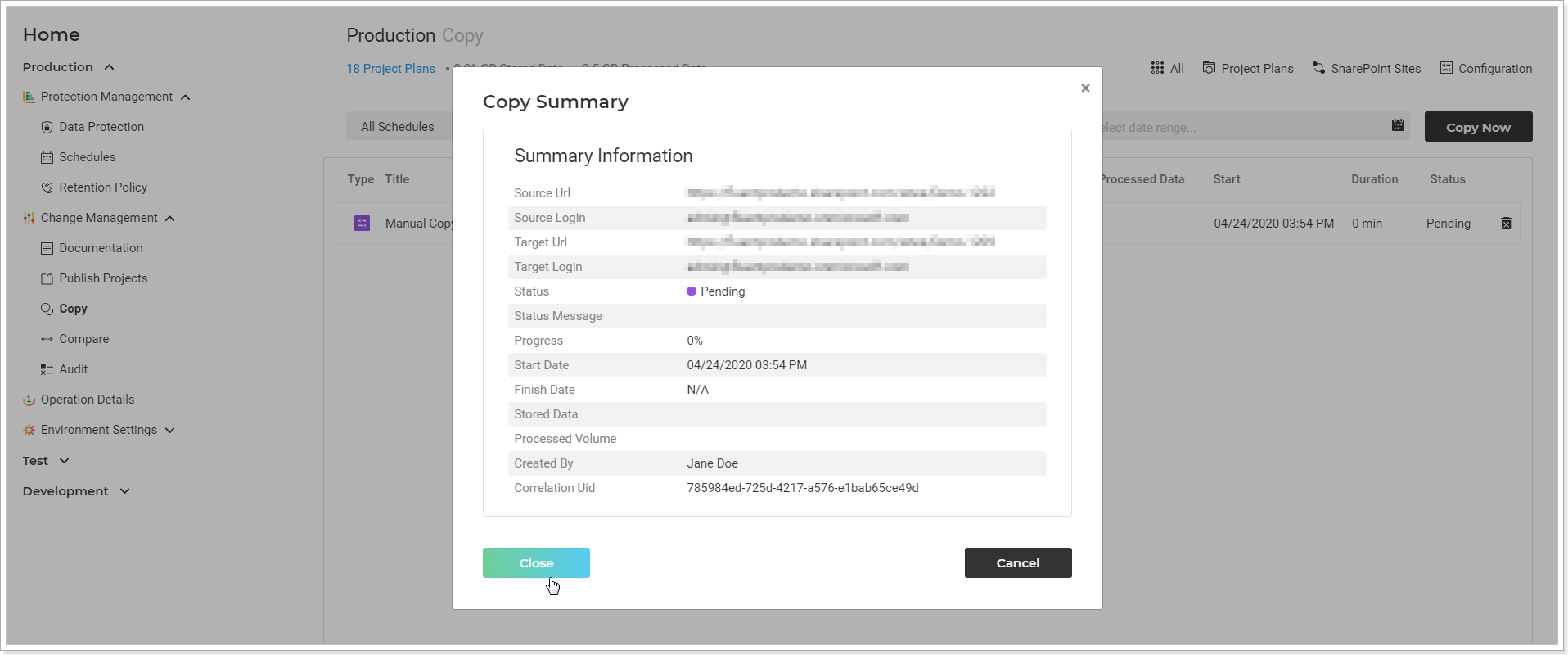Click the All grid icon
This screenshot has height=655, width=1568.
click(x=1157, y=68)
